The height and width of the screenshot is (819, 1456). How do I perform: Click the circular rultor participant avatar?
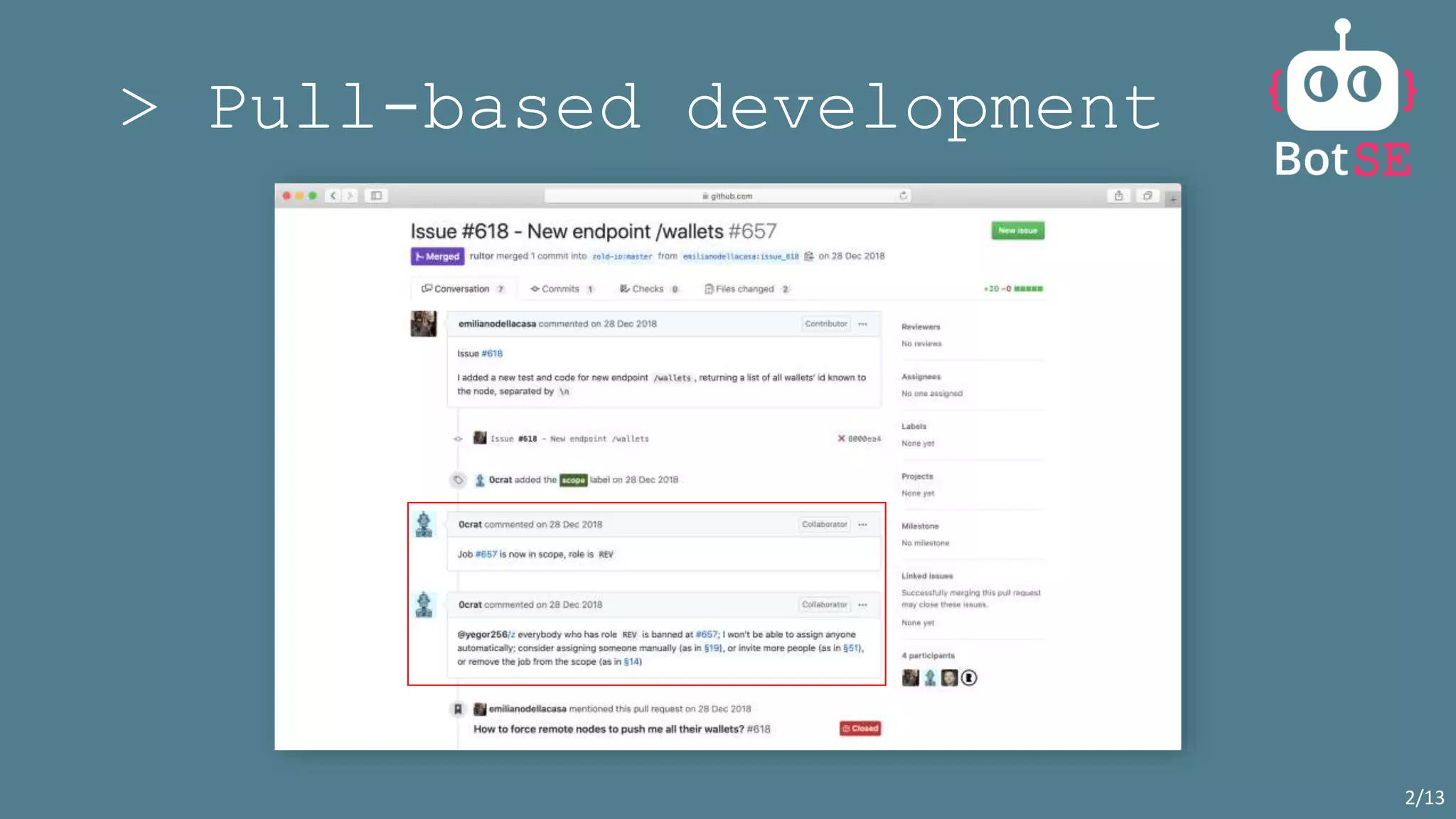tap(969, 678)
